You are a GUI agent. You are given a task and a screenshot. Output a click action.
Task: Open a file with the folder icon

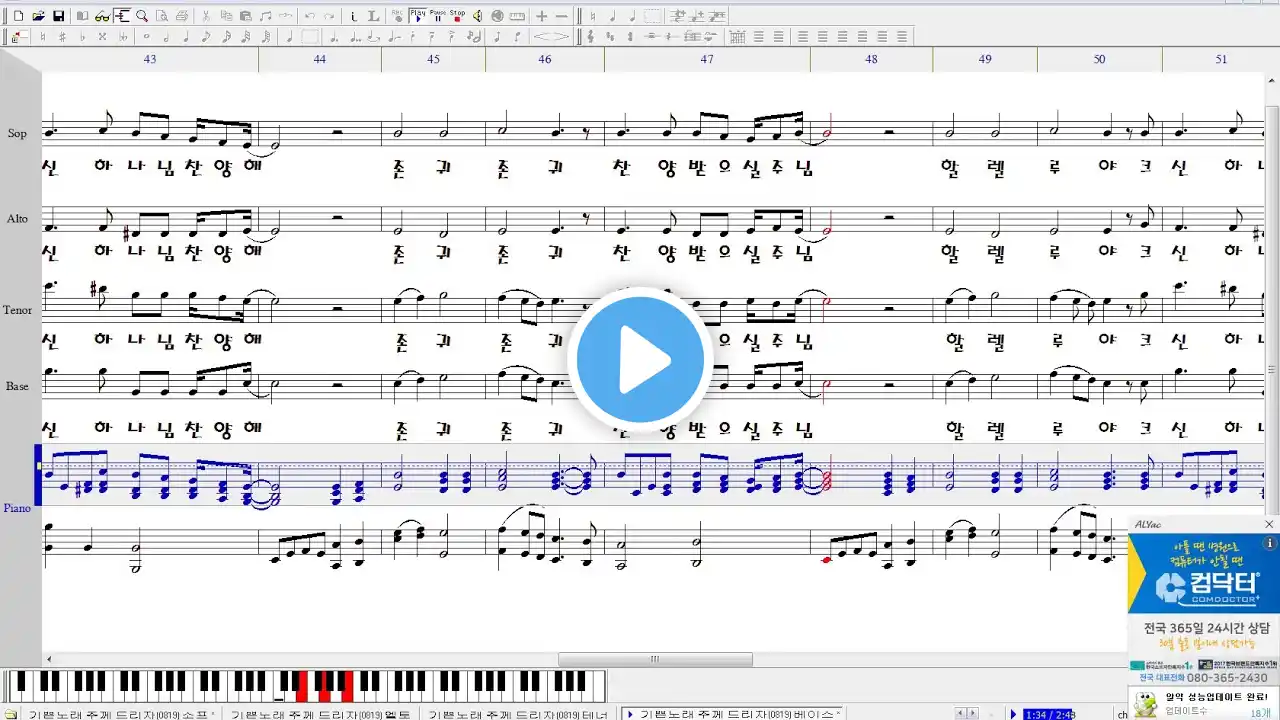[x=38, y=16]
